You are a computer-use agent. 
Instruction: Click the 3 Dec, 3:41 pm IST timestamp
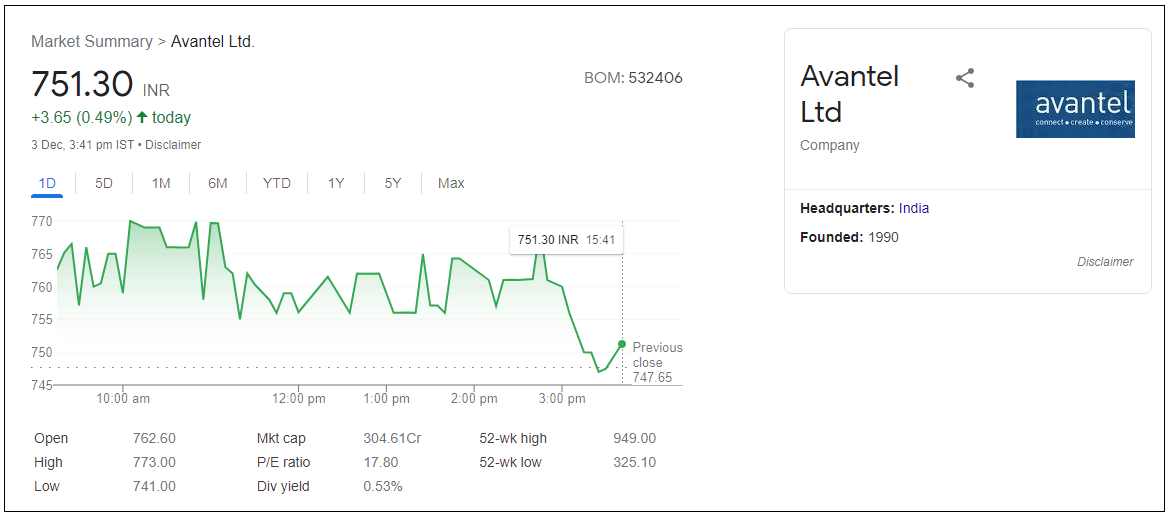[82, 145]
